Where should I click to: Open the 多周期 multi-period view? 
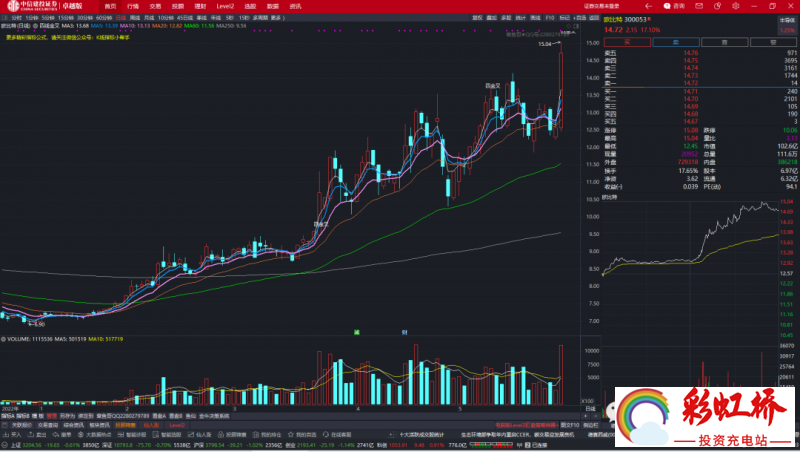point(260,18)
